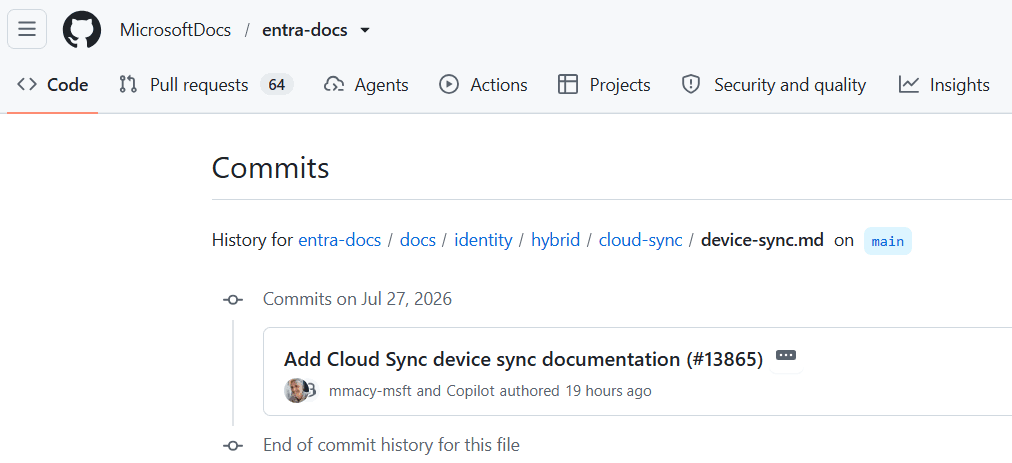Viewport: 1012px width, 463px height.
Task: Open entra-docs in the history breadcrumb
Action: tap(339, 241)
